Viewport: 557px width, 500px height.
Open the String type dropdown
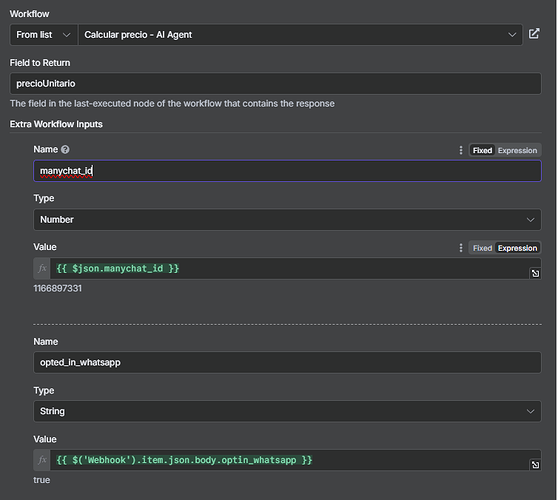[287, 411]
